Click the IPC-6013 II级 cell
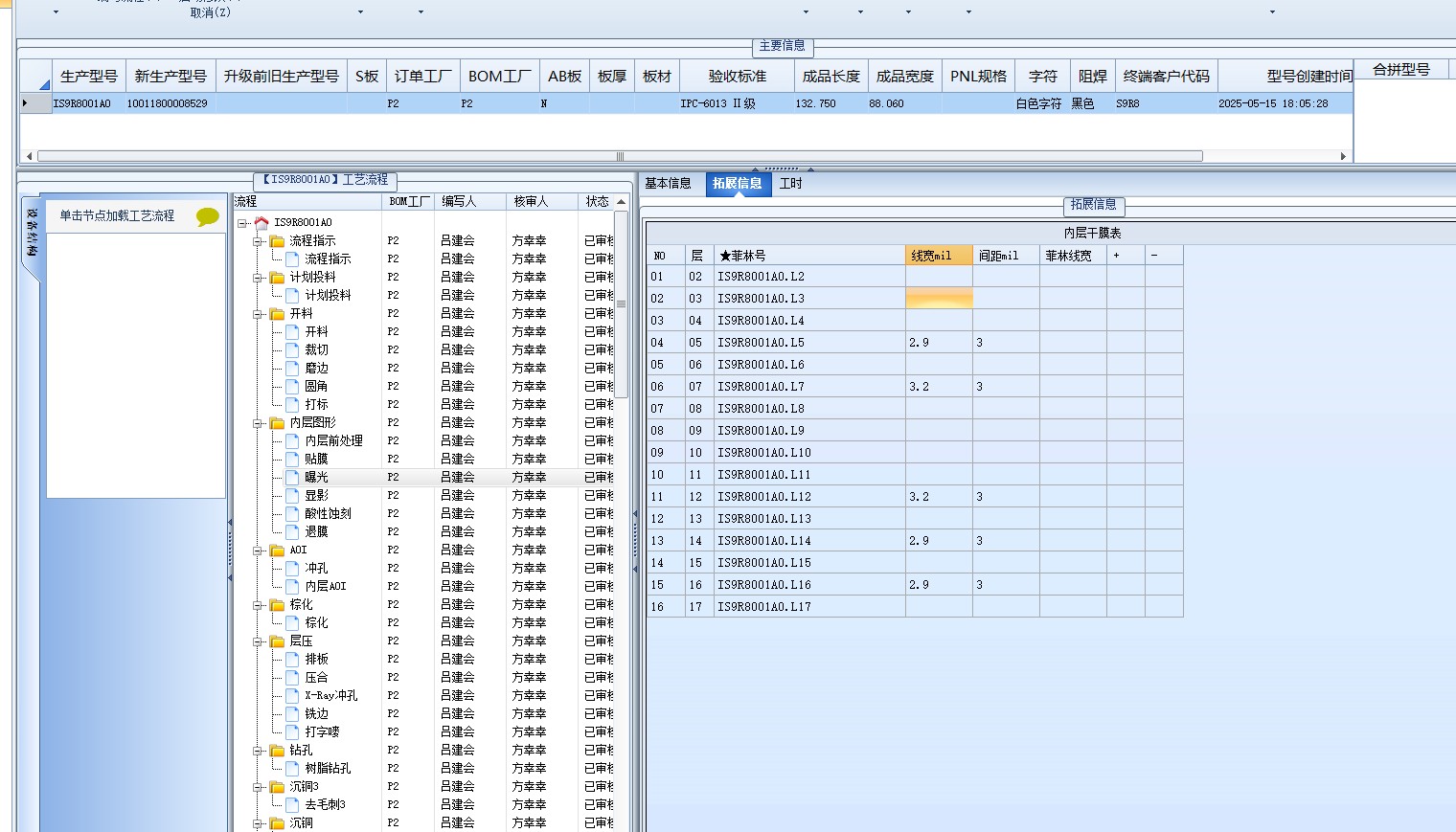 (738, 103)
